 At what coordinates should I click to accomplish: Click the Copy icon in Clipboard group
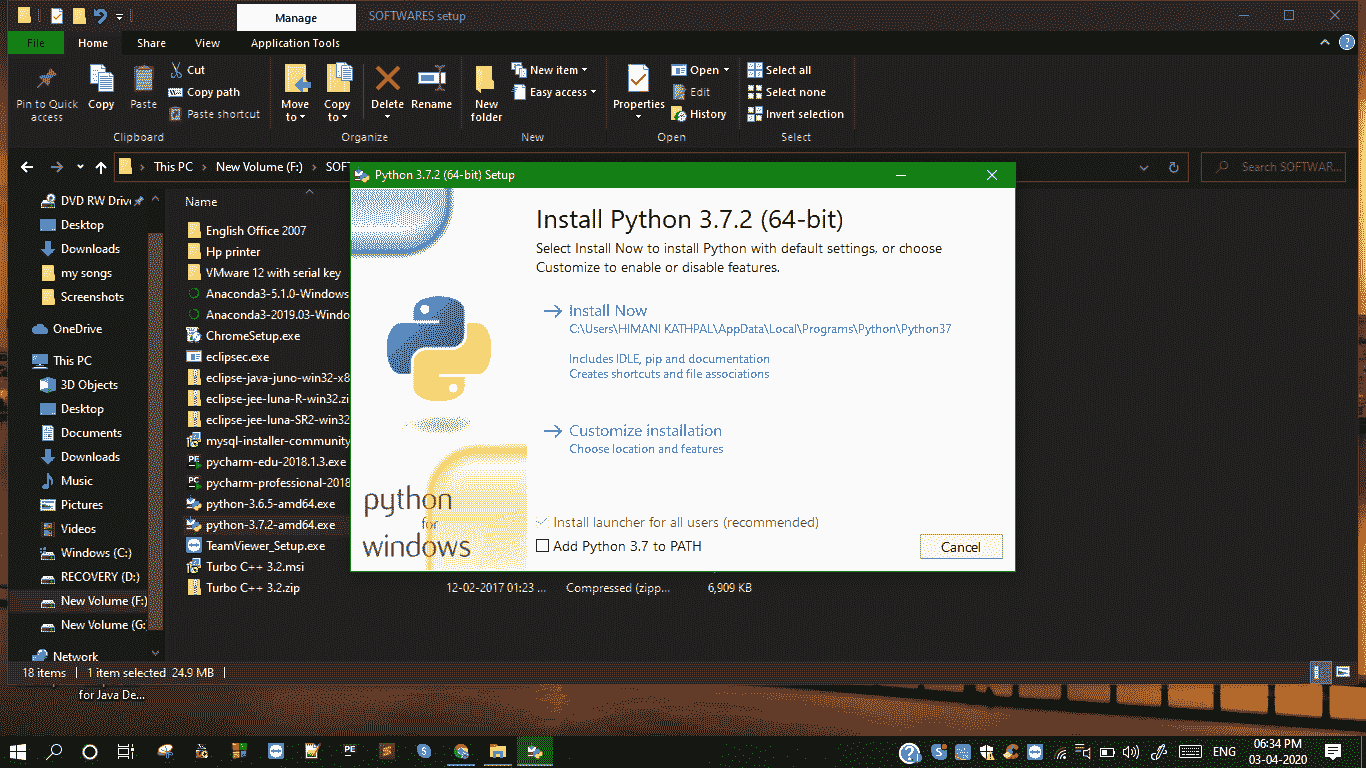(101, 88)
